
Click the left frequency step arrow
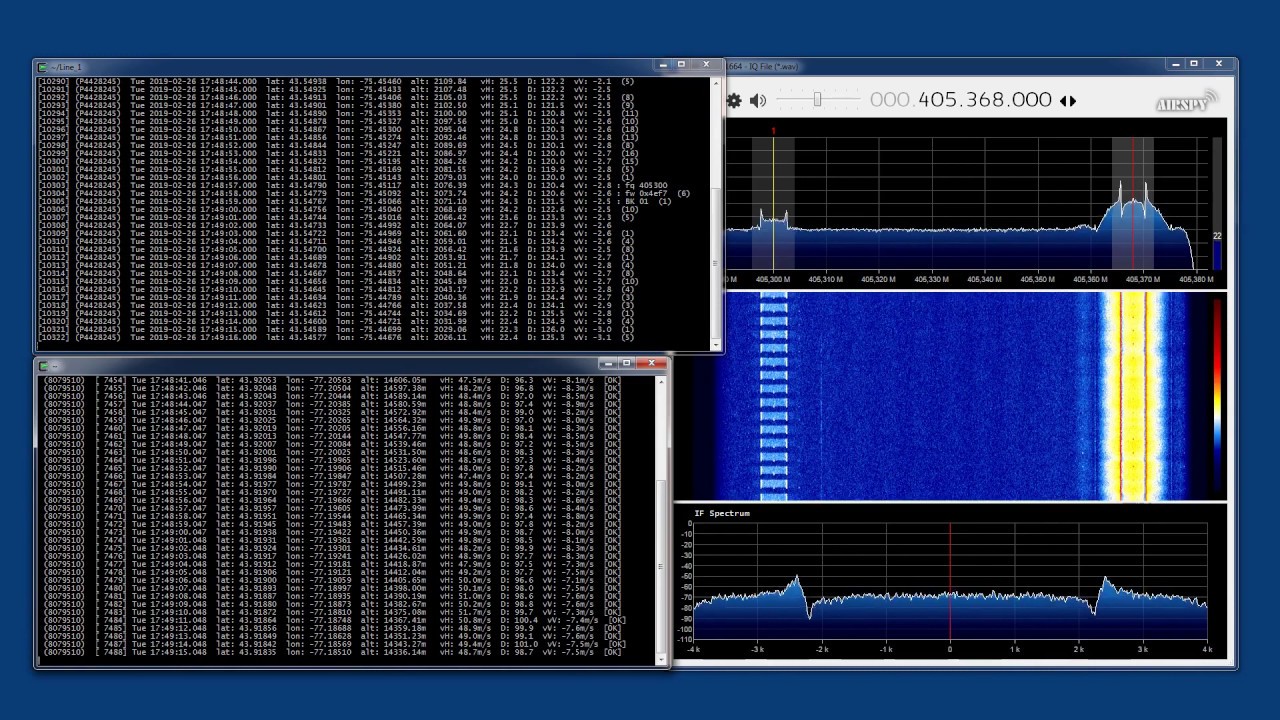(1063, 100)
